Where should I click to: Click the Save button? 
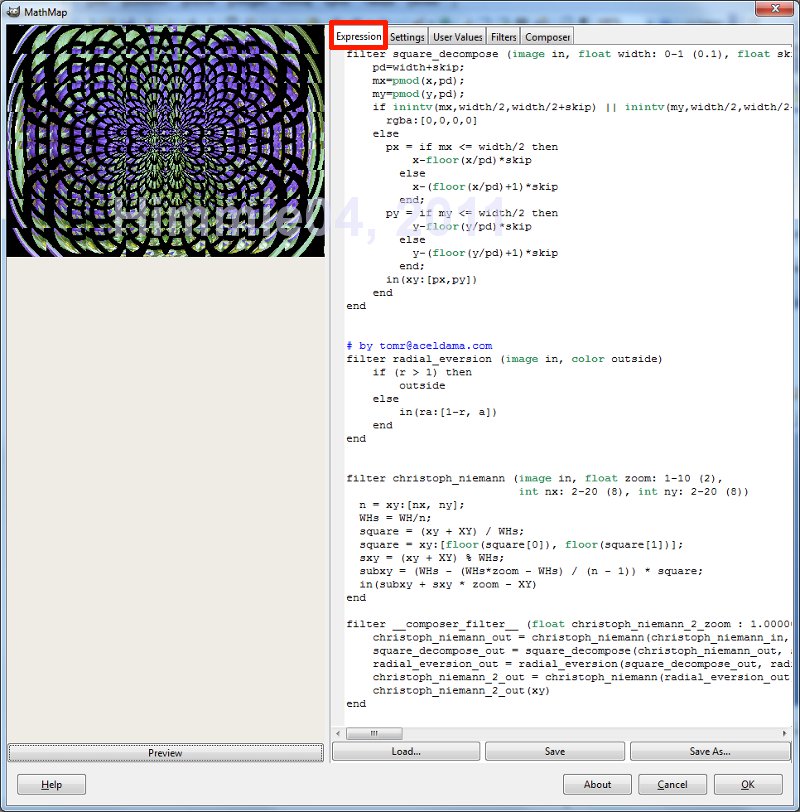click(555, 751)
